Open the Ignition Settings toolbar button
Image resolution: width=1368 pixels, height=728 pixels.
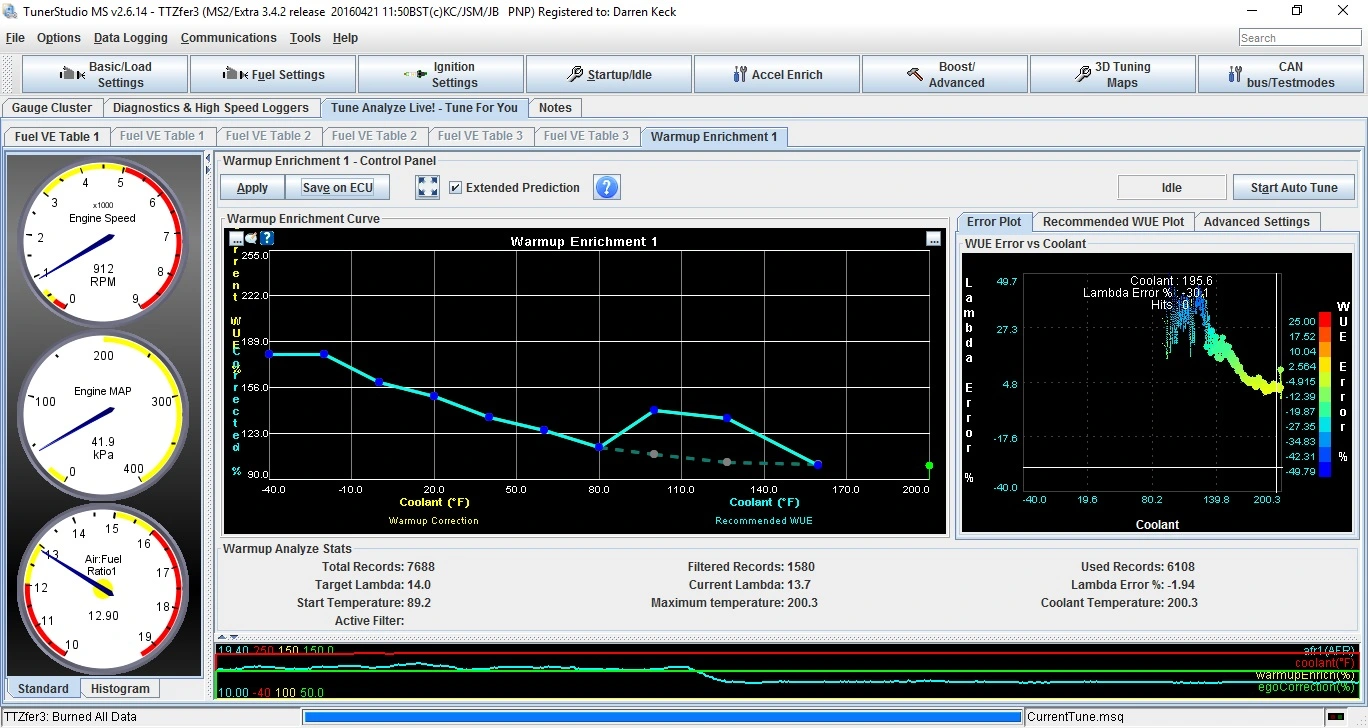point(441,75)
